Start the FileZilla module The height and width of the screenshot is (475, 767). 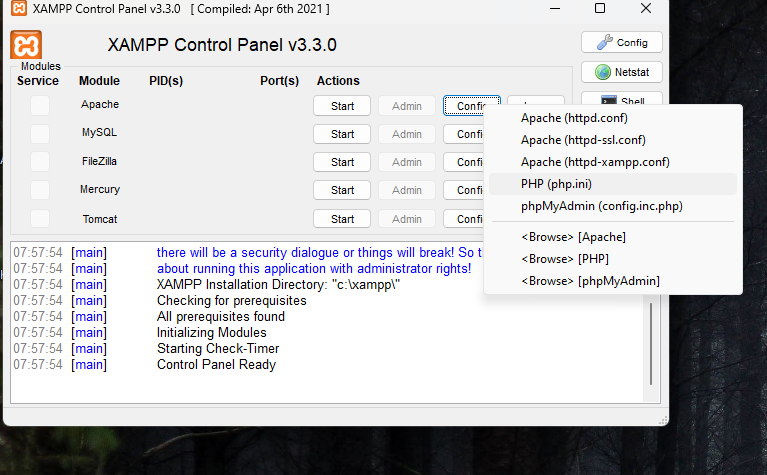coord(342,162)
